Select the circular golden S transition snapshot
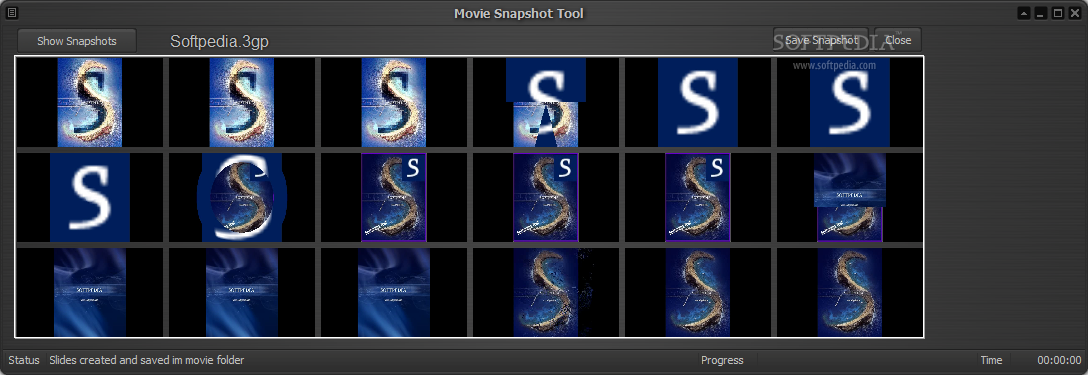 [x=241, y=197]
